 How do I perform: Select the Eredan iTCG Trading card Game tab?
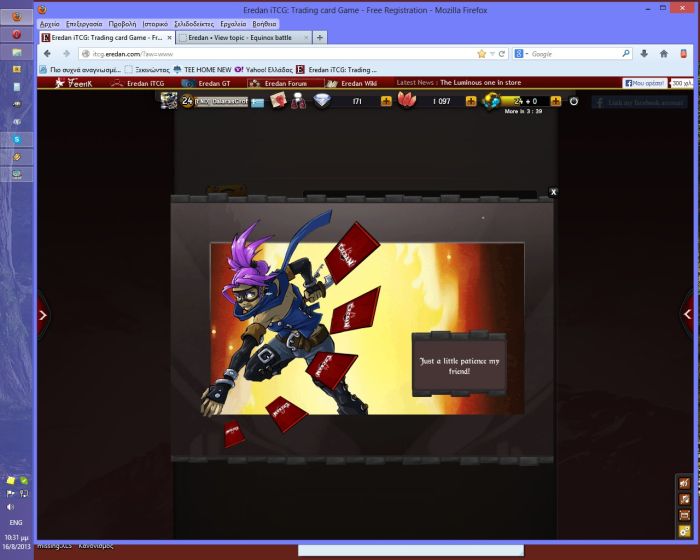pos(106,38)
